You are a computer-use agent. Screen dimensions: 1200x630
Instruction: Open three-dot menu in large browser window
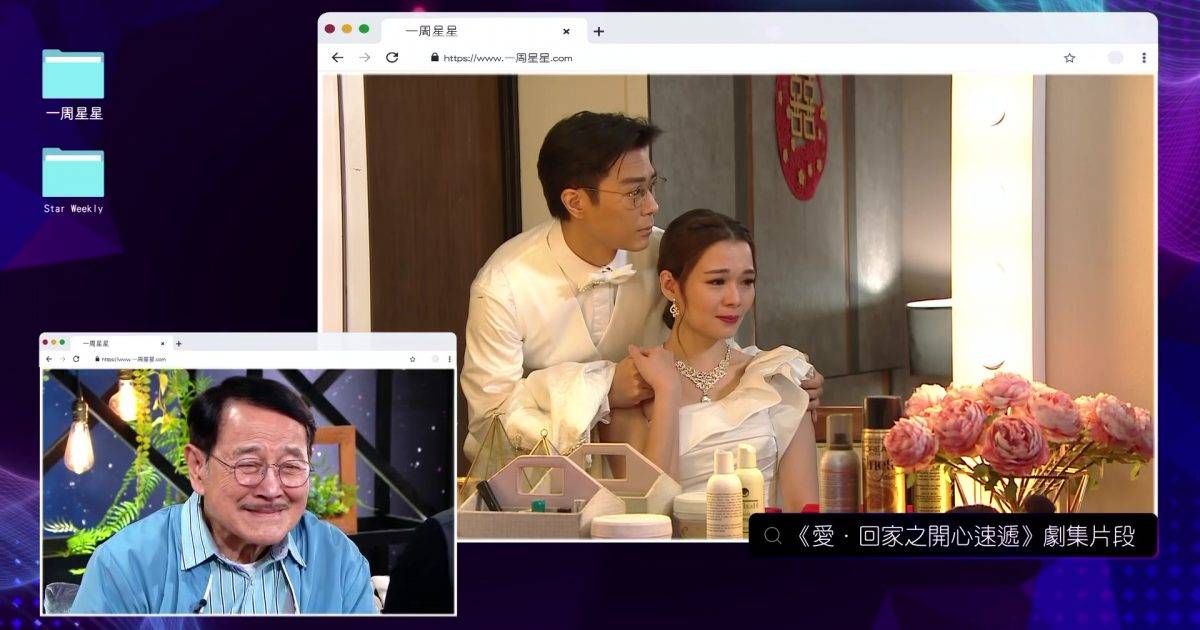pos(1144,58)
